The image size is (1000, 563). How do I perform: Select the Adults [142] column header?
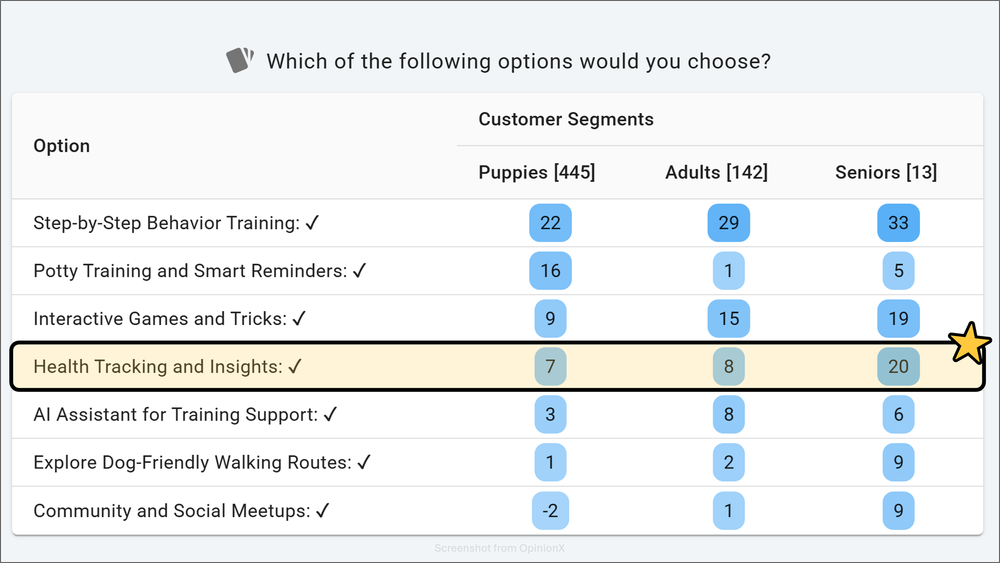716,172
